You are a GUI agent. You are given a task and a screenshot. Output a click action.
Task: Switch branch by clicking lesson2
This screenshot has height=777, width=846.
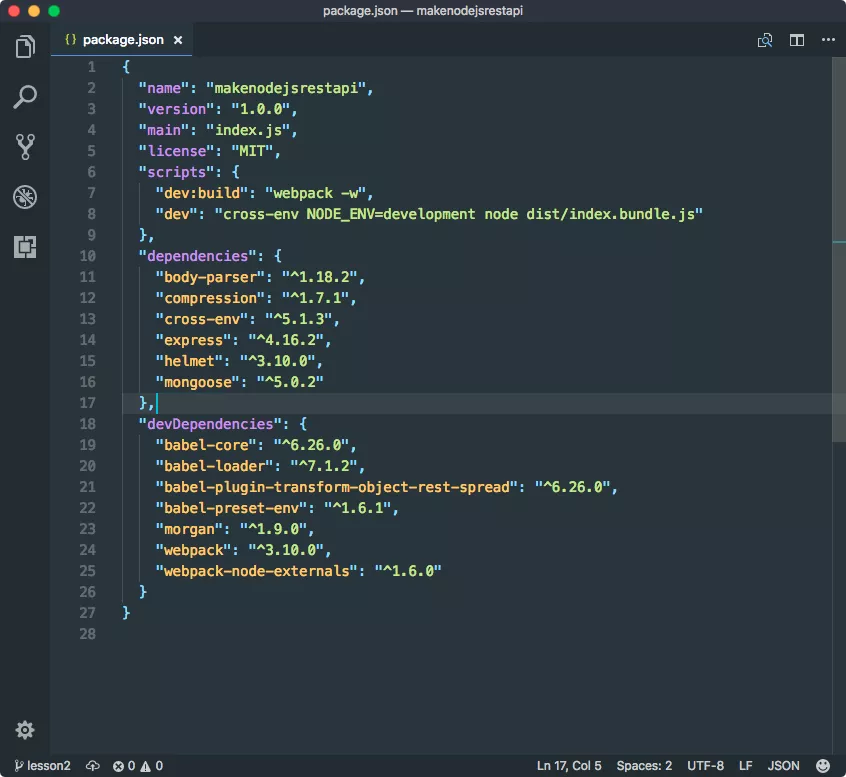(42, 766)
